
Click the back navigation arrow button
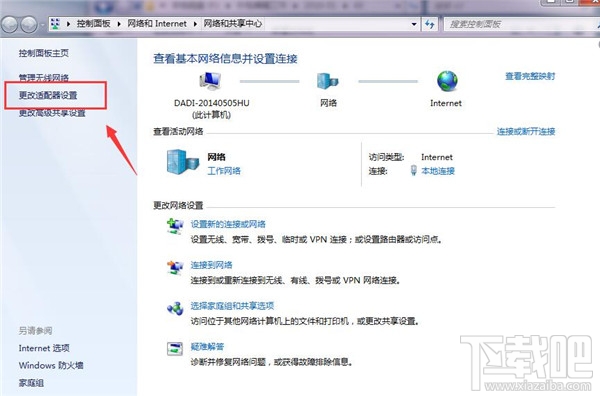(x=10, y=24)
